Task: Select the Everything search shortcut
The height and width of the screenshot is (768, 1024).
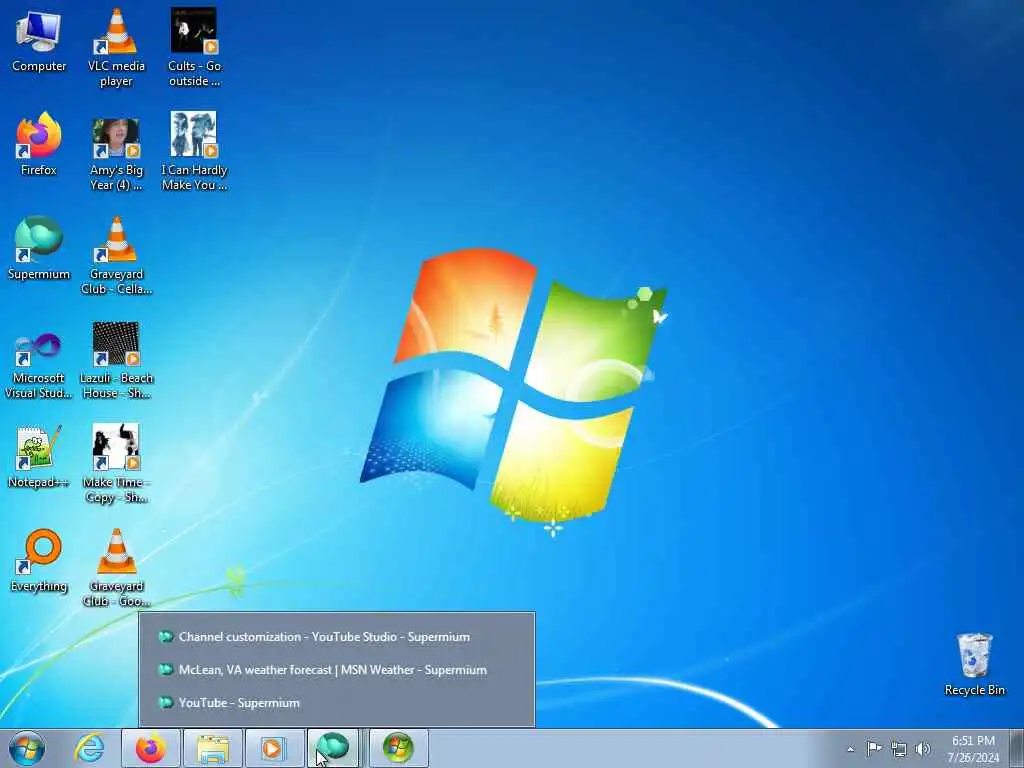Action: [39, 561]
